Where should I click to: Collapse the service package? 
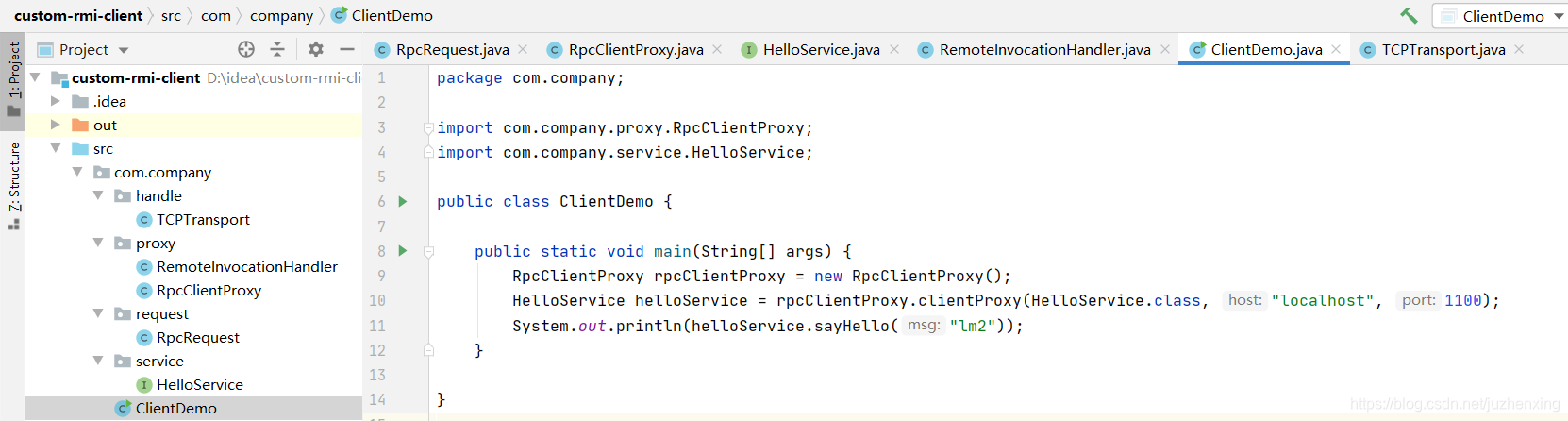point(98,361)
